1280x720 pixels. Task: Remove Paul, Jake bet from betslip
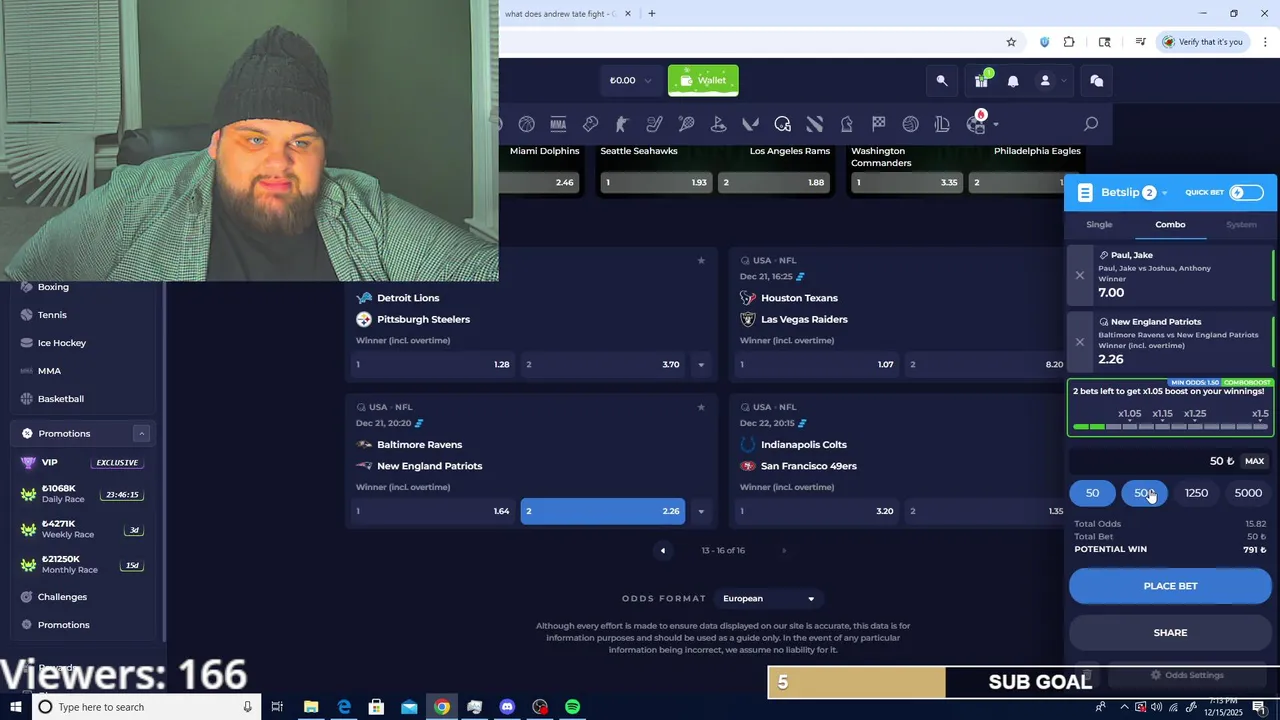coord(1079,275)
